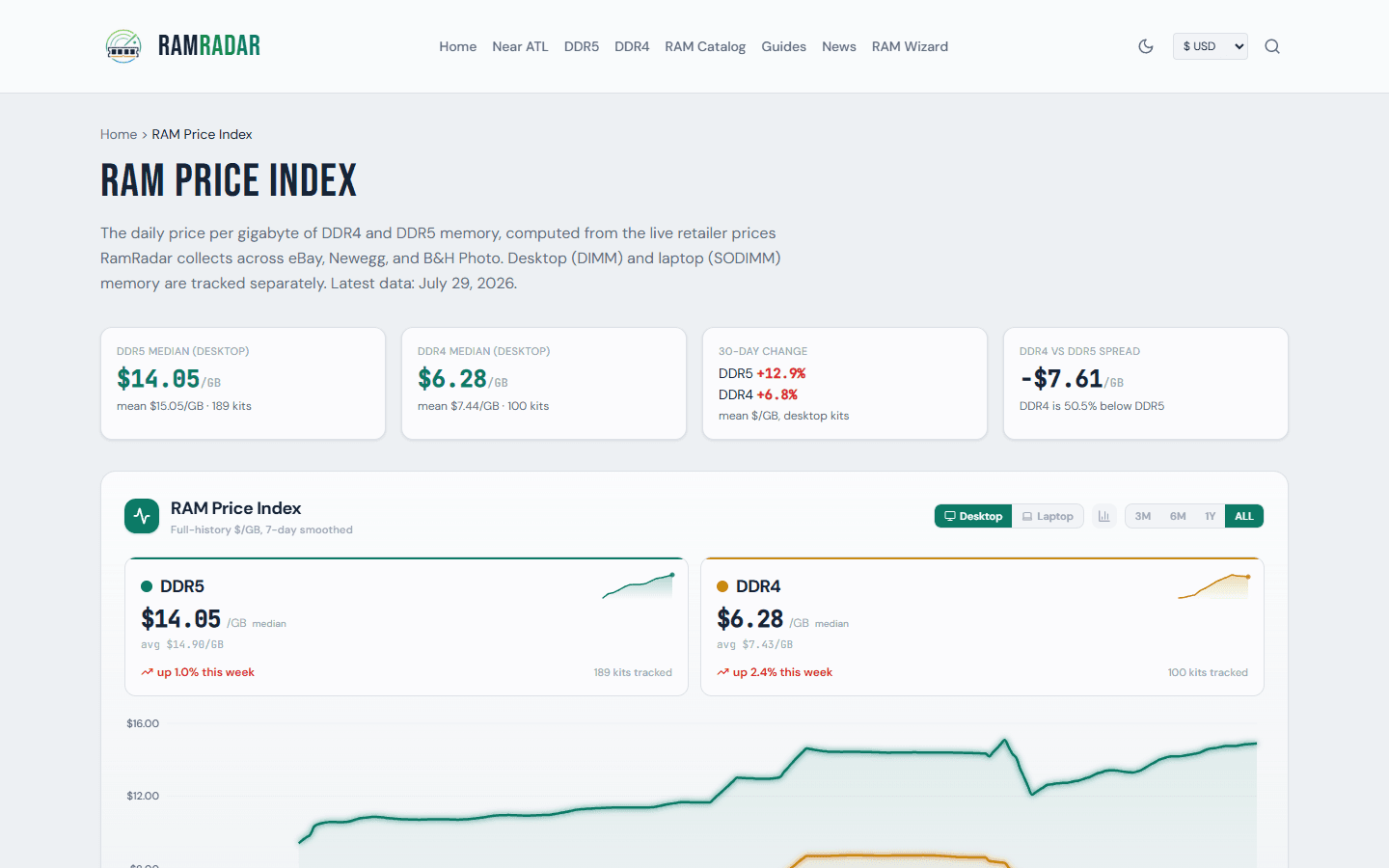This screenshot has height=868, width=1389.
Task: Select the 3M time range
Action: click(x=1143, y=516)
